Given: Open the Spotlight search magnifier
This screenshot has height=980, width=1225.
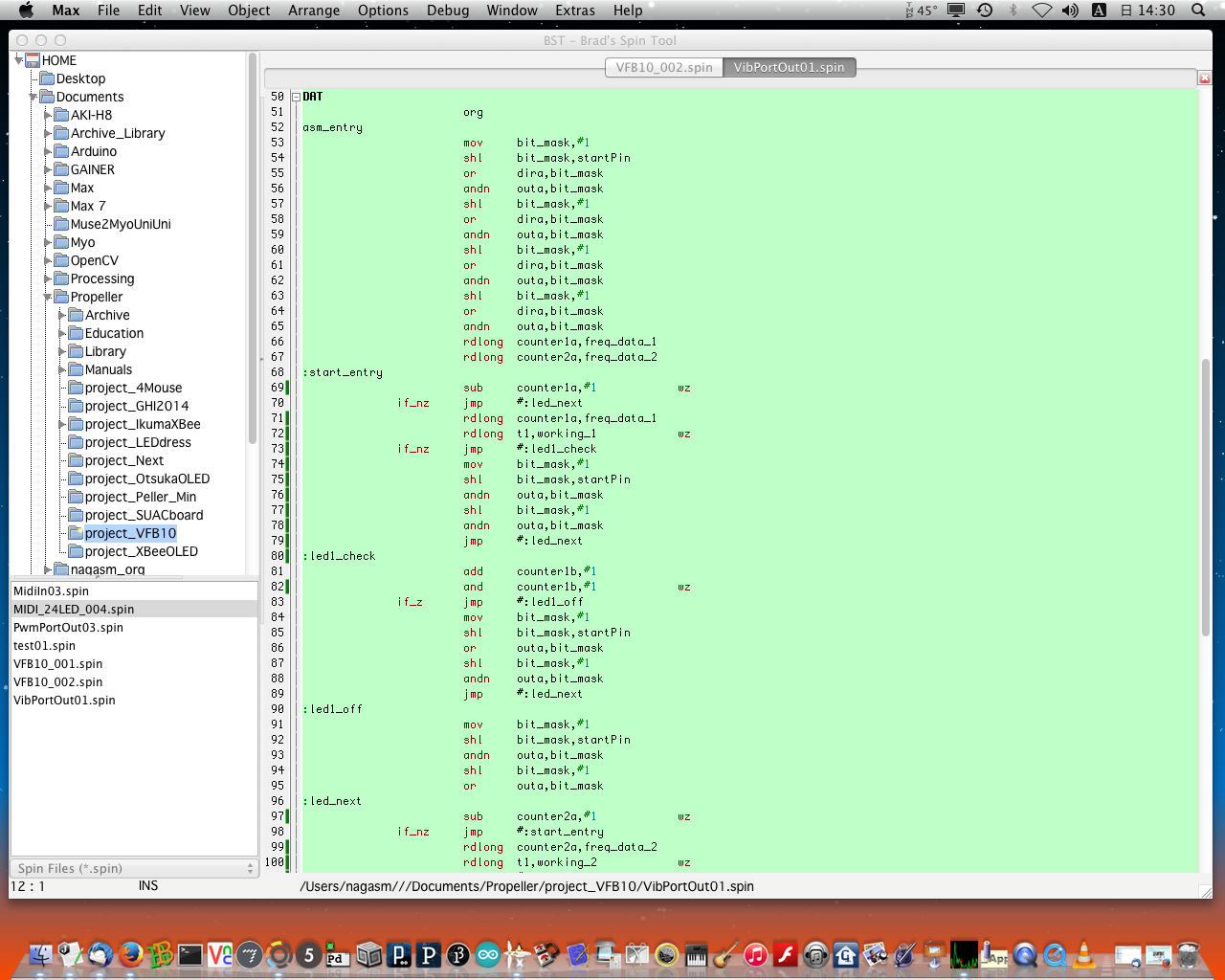Looking at the screenshot, I should click(1197, 11).
